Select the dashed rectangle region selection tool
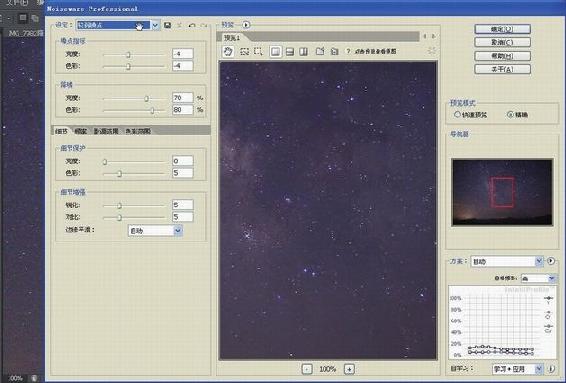The width and height of the screenshot is (566, 383). (x=258, y=52)
